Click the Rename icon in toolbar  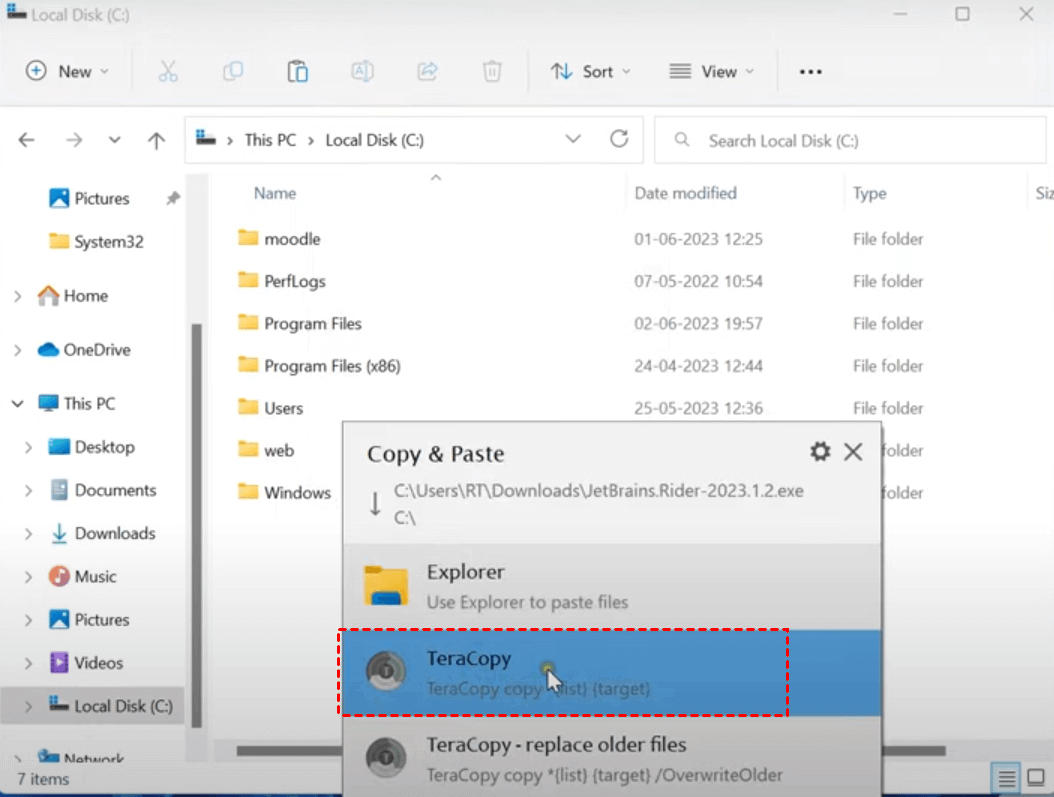[x=362, y=71]
